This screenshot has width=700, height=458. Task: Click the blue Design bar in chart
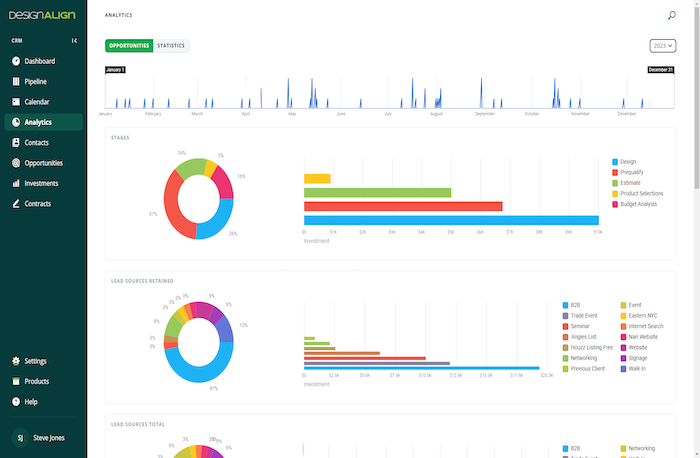pyautogui.click(x=450, y=220)
